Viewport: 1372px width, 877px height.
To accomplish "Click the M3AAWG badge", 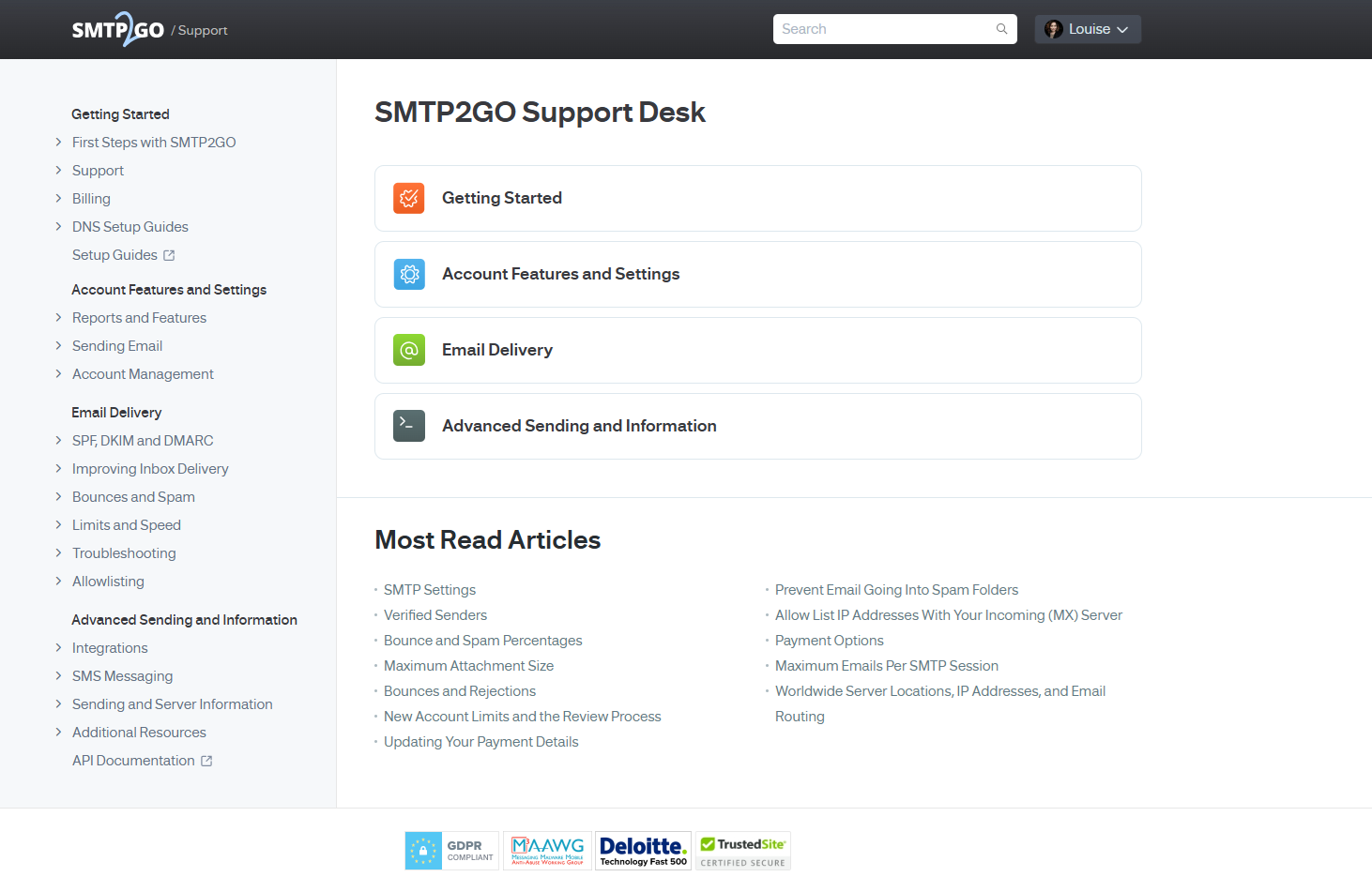I will (547, 851).
